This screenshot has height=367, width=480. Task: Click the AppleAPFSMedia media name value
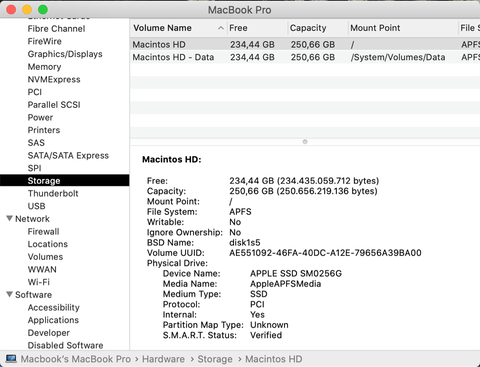click(x=286, y=284)
